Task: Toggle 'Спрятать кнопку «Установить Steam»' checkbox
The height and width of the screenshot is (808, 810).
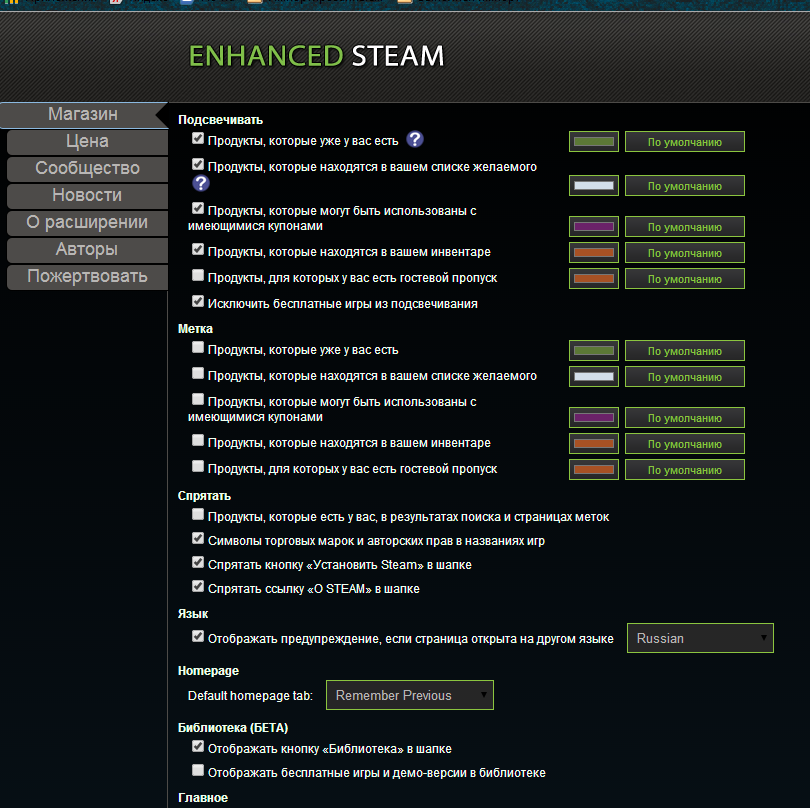Action: 198,562
